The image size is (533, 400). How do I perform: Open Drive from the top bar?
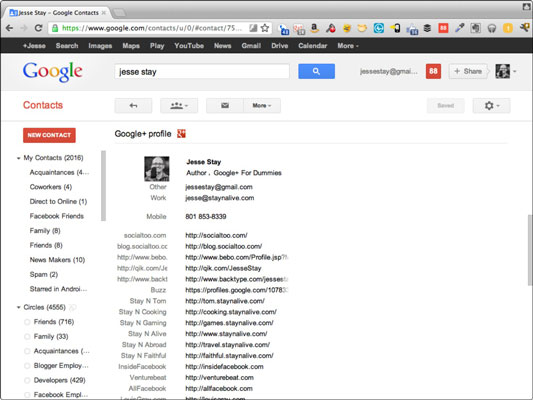(x=279, y=46)
